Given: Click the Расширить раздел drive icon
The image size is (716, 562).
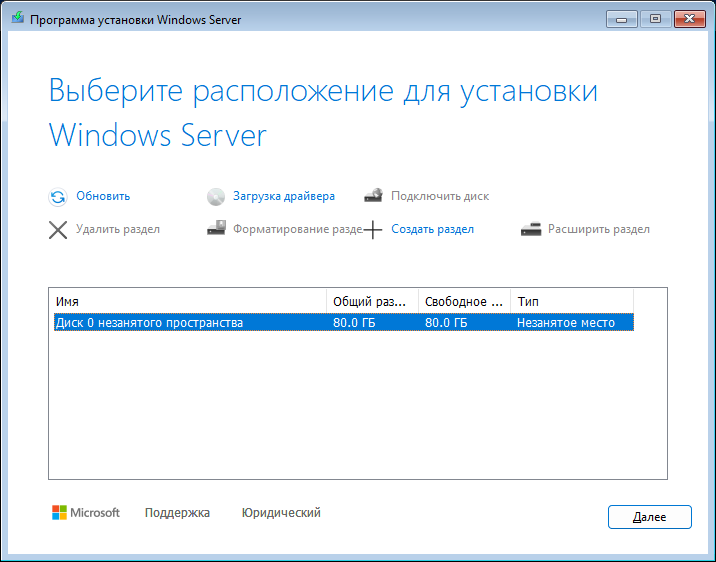Looking at the screenshot, I should [531, 229].
